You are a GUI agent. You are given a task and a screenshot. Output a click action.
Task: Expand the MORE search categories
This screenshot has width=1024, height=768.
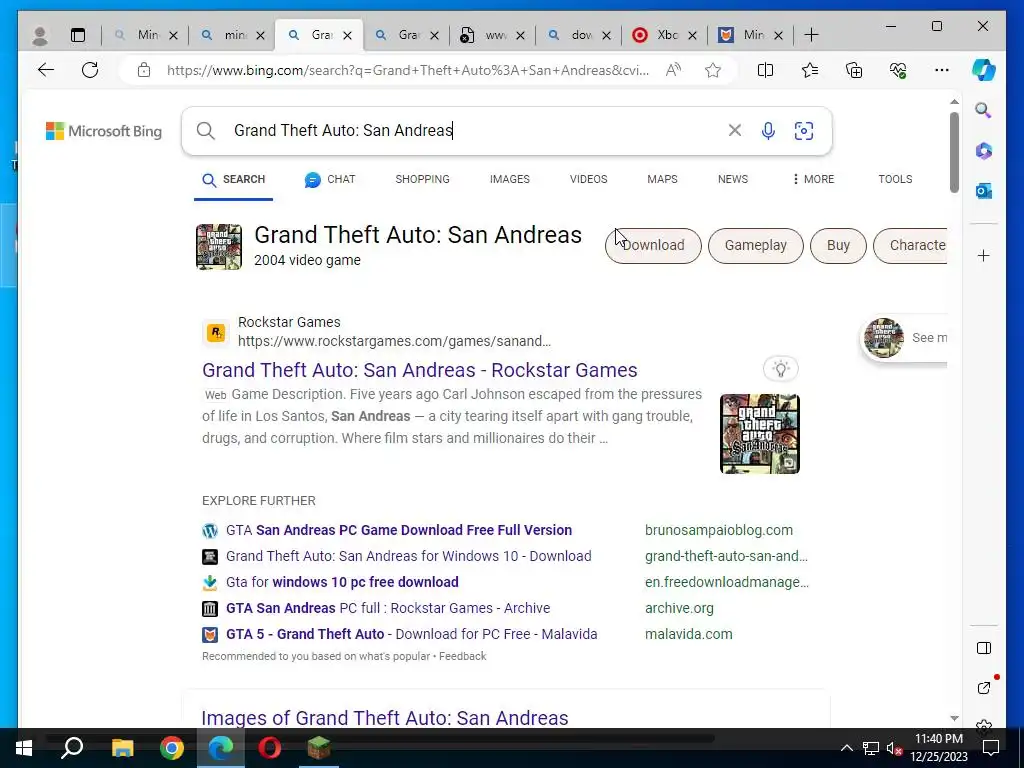click(x=813, y=179)
